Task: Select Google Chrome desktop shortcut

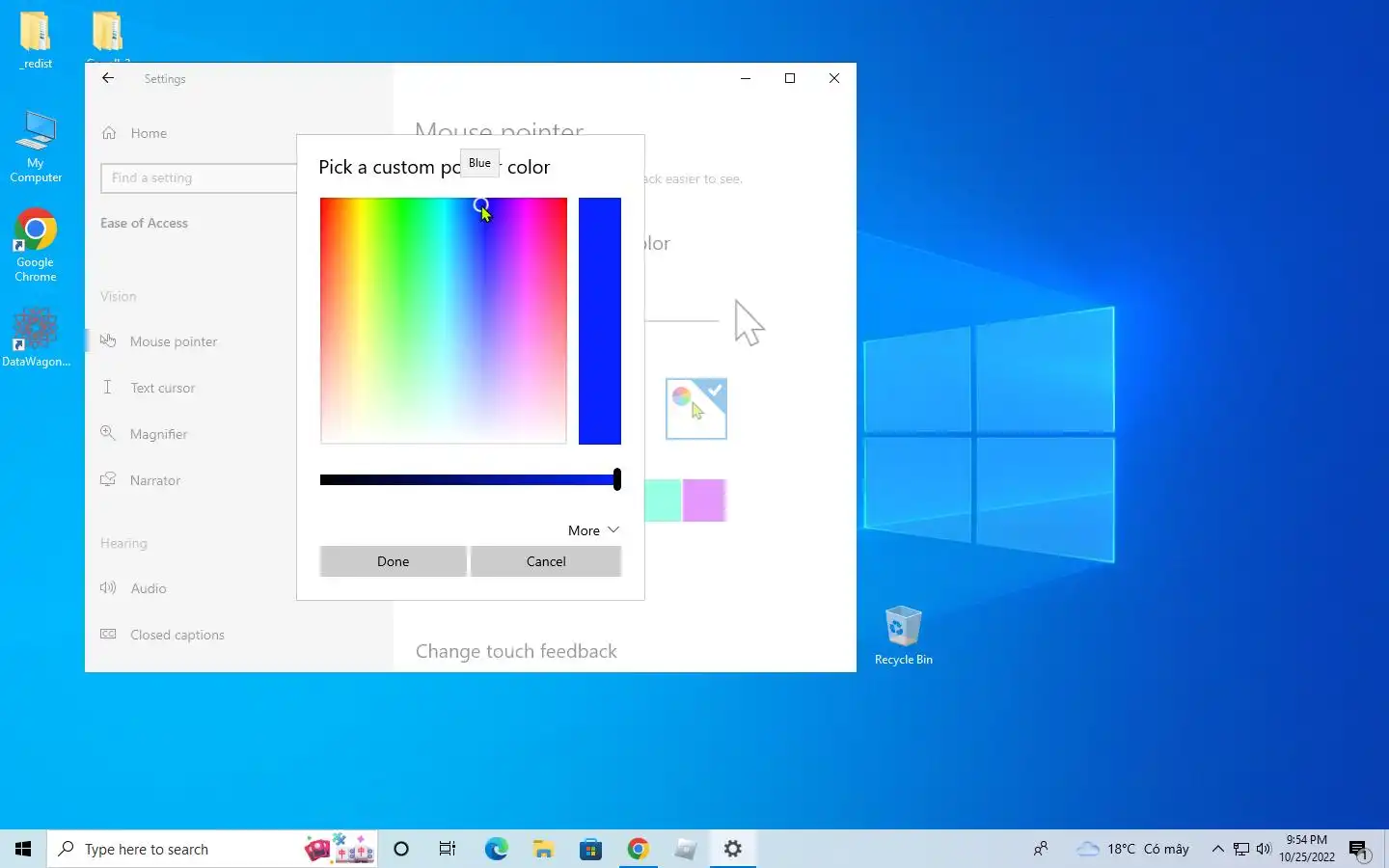Action: point(36,245)
